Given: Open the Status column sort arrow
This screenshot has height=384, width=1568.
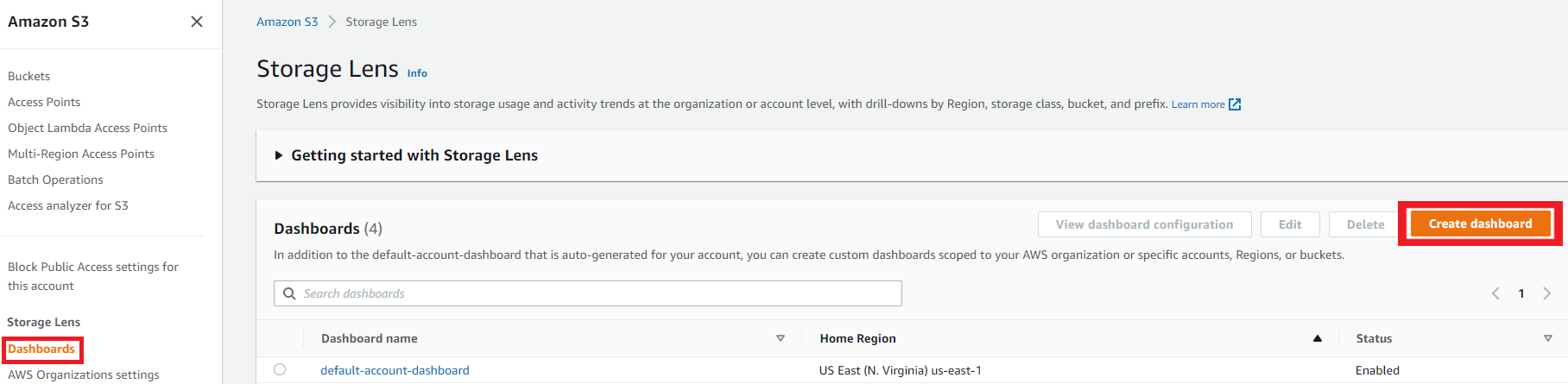Looking at the screenshot, I should tap(1547, 338).
